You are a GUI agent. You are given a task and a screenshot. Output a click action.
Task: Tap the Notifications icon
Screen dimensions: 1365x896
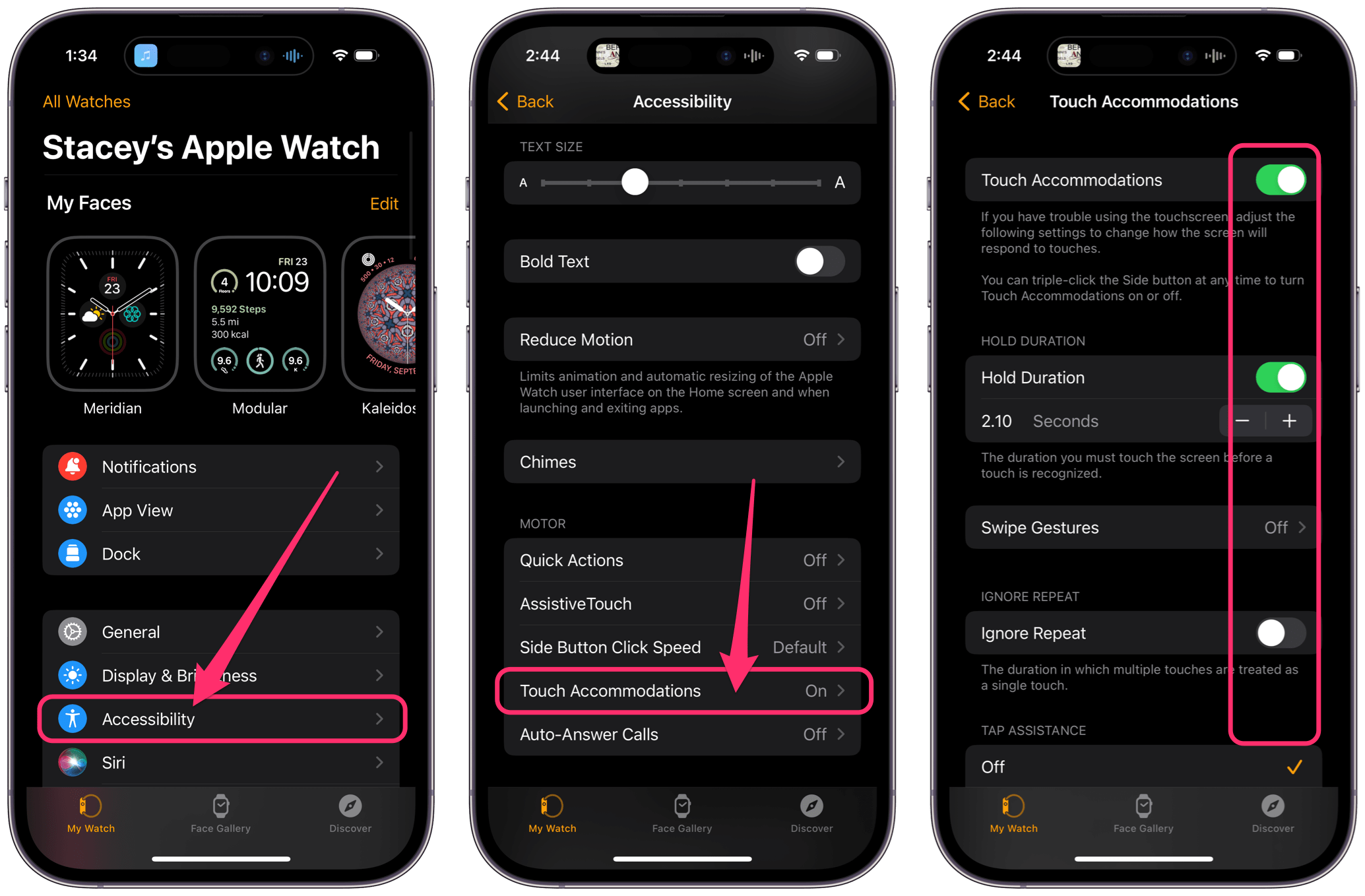pyautogui.click(x=75, y=467)
